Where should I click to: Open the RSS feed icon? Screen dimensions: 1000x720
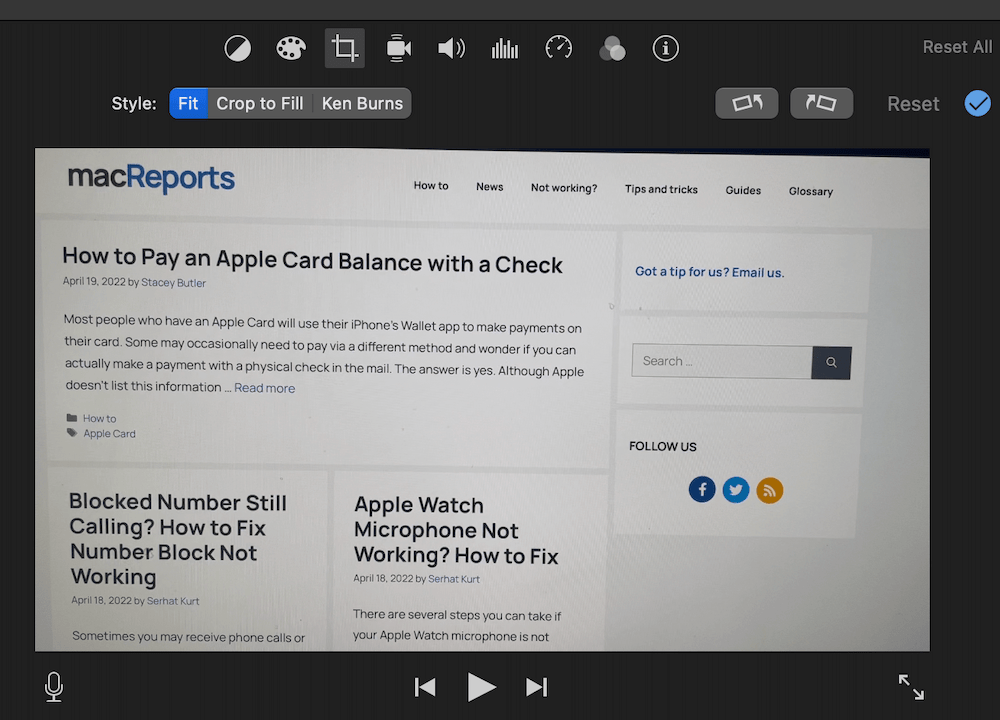pos(770,490)
